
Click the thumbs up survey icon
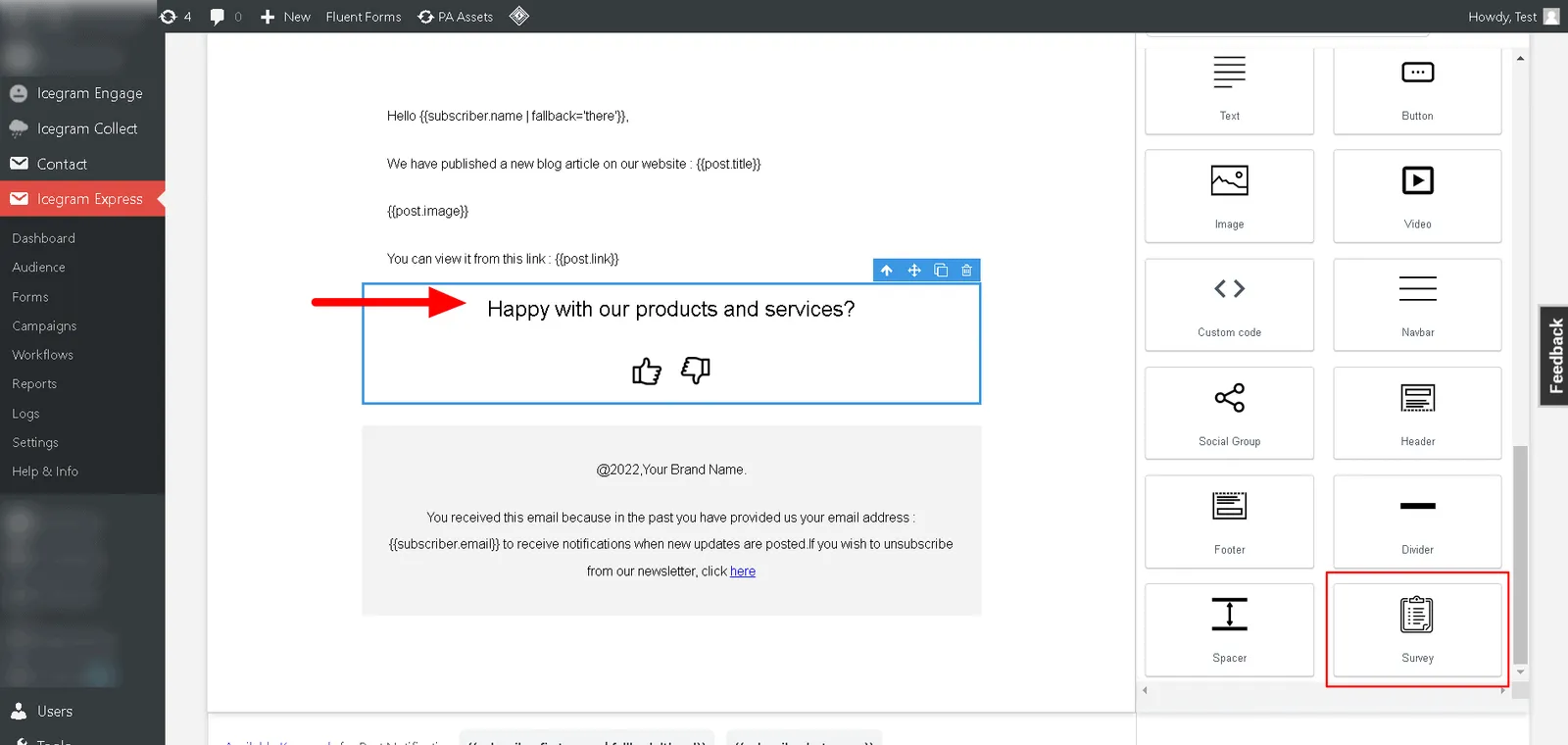pos(647,371)
